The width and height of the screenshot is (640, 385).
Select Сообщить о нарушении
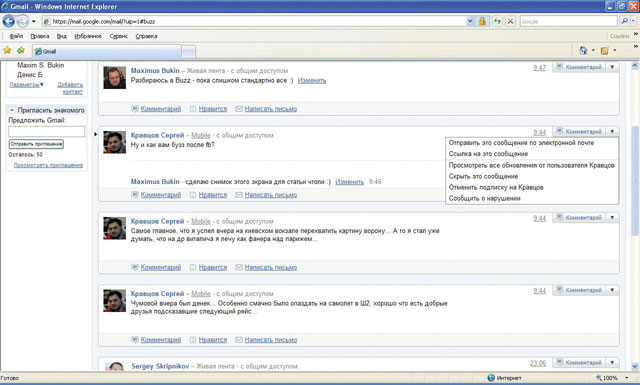click(x=532, y=198)
